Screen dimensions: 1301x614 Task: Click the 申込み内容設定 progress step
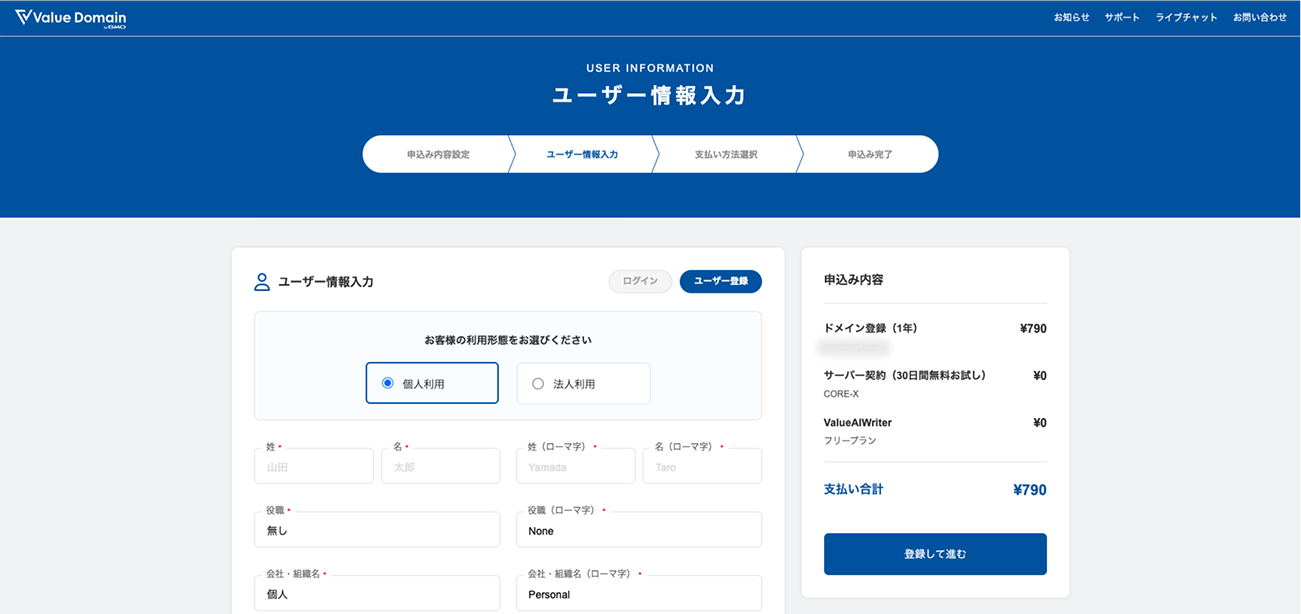point(438,155)
